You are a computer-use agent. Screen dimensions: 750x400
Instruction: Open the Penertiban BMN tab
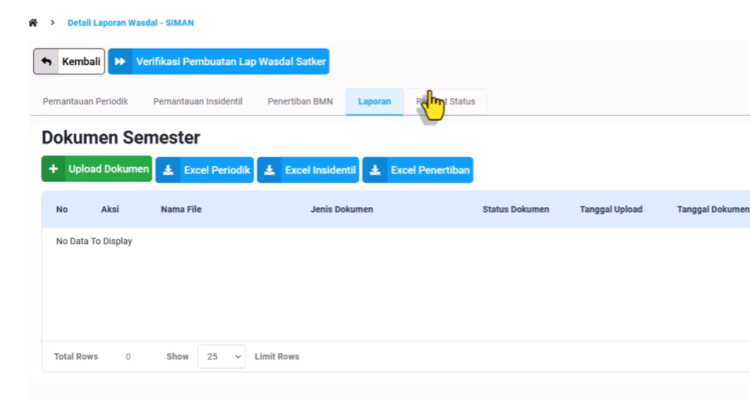point(300,101)
